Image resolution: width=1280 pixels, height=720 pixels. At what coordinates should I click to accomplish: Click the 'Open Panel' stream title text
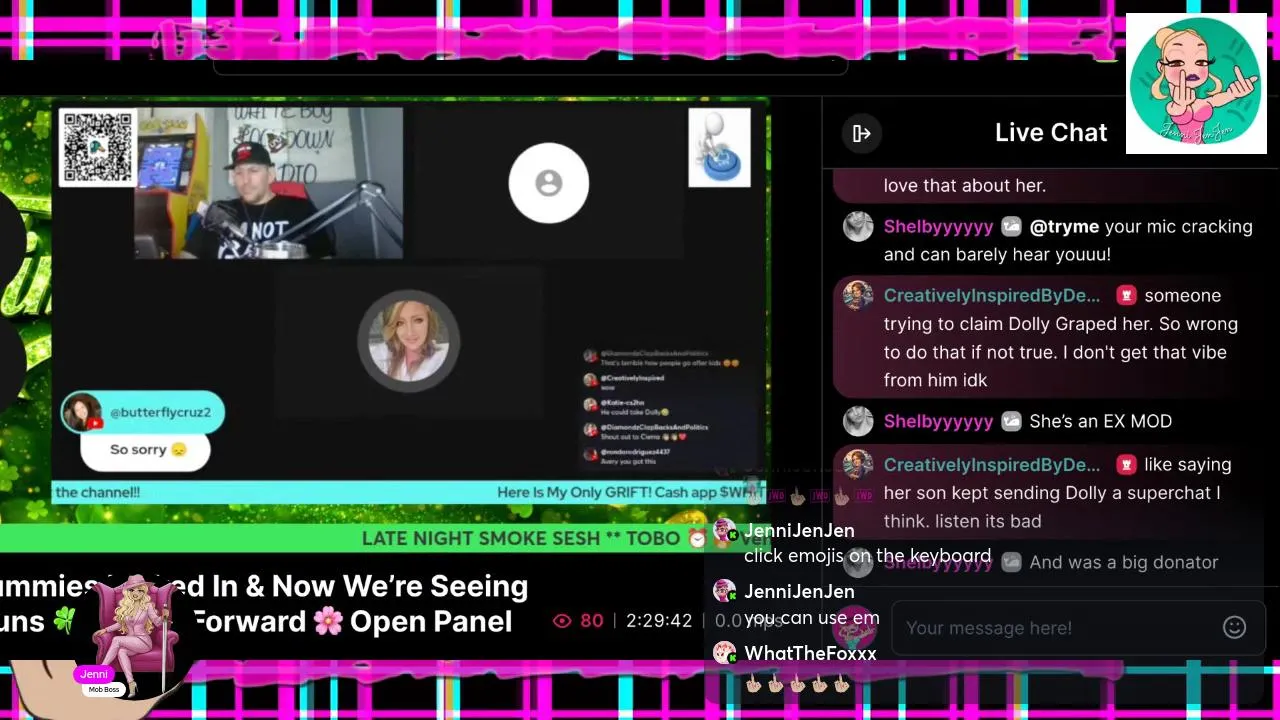pyautogui.click(x=430, y=621)
